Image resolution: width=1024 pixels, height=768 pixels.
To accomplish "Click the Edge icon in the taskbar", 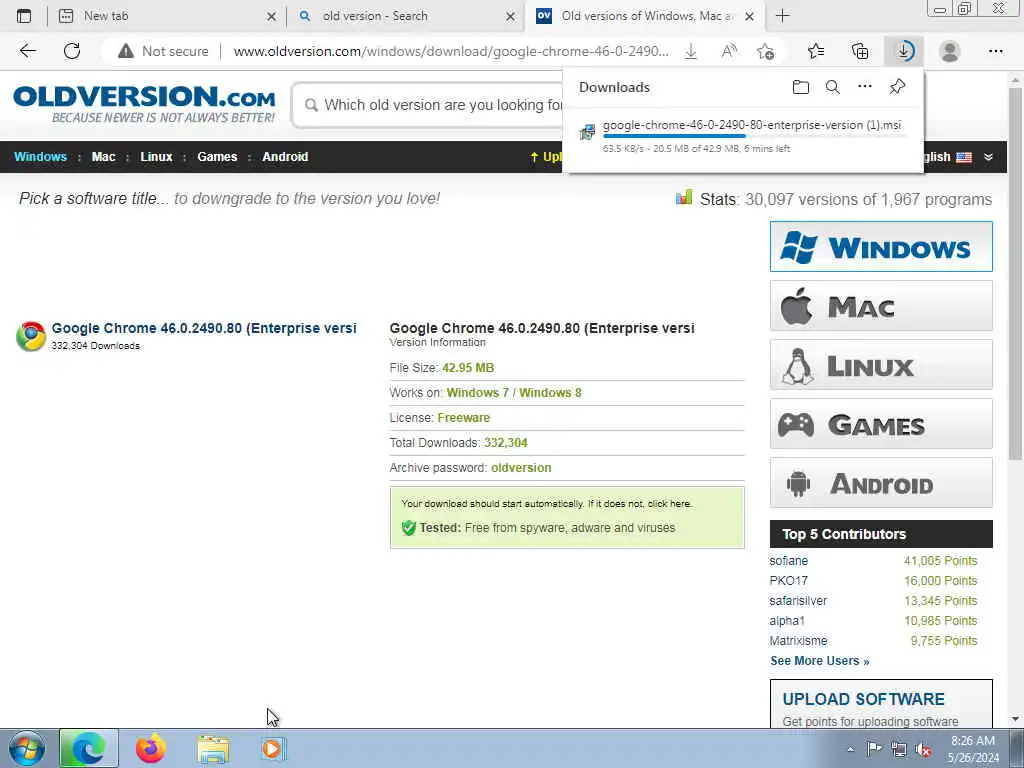I will [89, 748].
